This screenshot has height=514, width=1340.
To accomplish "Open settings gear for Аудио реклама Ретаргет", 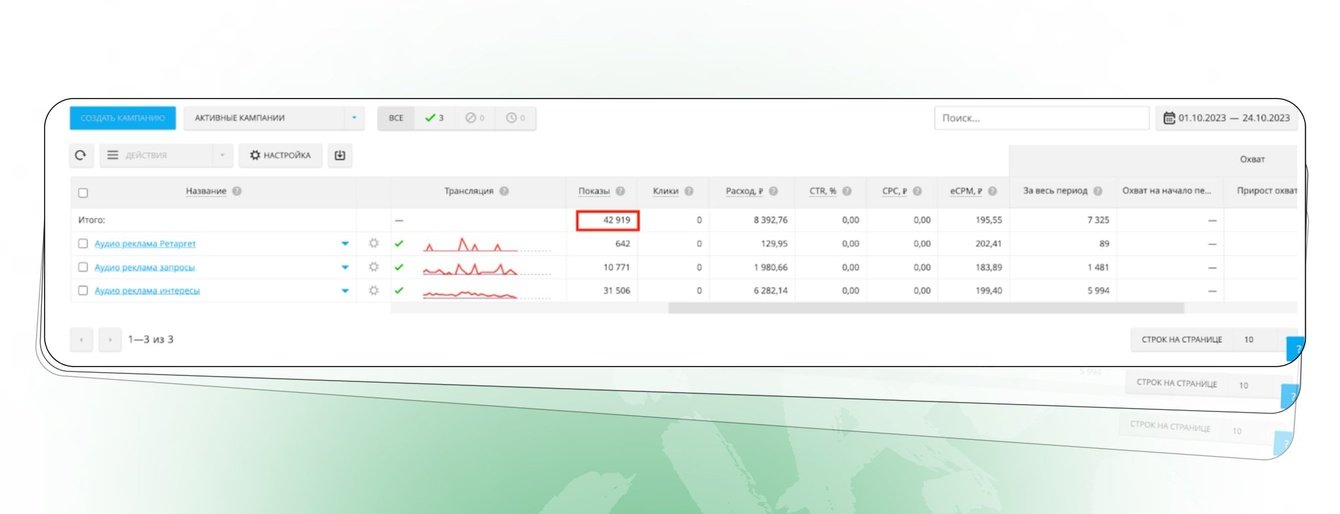I will pyautogui.click(x=374, y=243).
